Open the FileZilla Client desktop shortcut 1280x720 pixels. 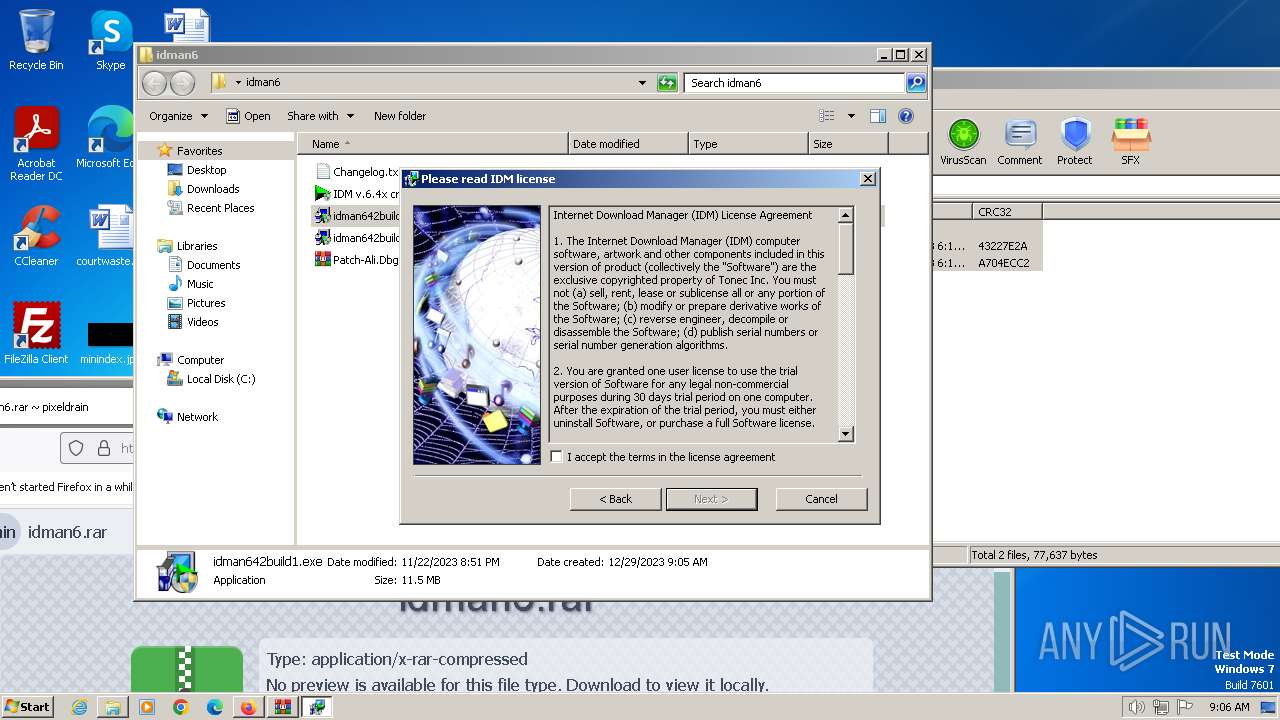[x=36, y=333]
